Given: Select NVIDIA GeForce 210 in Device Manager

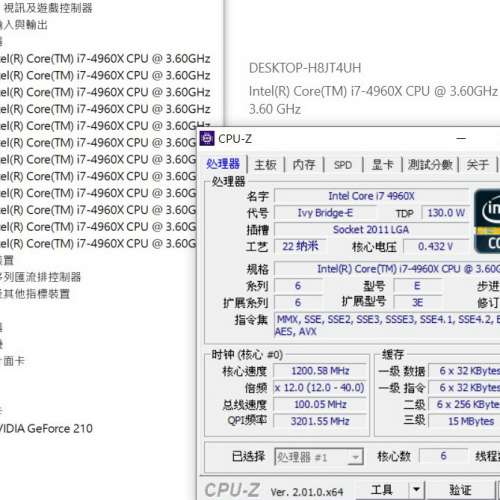Looking at the screenshot, I should point(46,428).
